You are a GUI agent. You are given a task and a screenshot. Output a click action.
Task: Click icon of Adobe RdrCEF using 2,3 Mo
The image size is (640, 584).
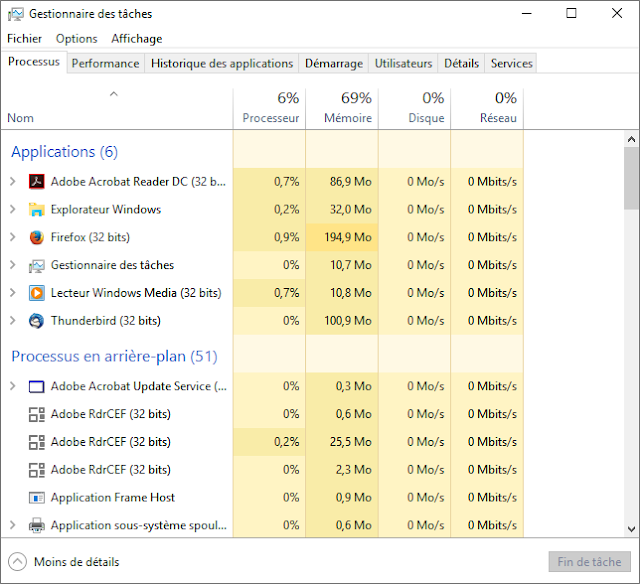[37, 470]
